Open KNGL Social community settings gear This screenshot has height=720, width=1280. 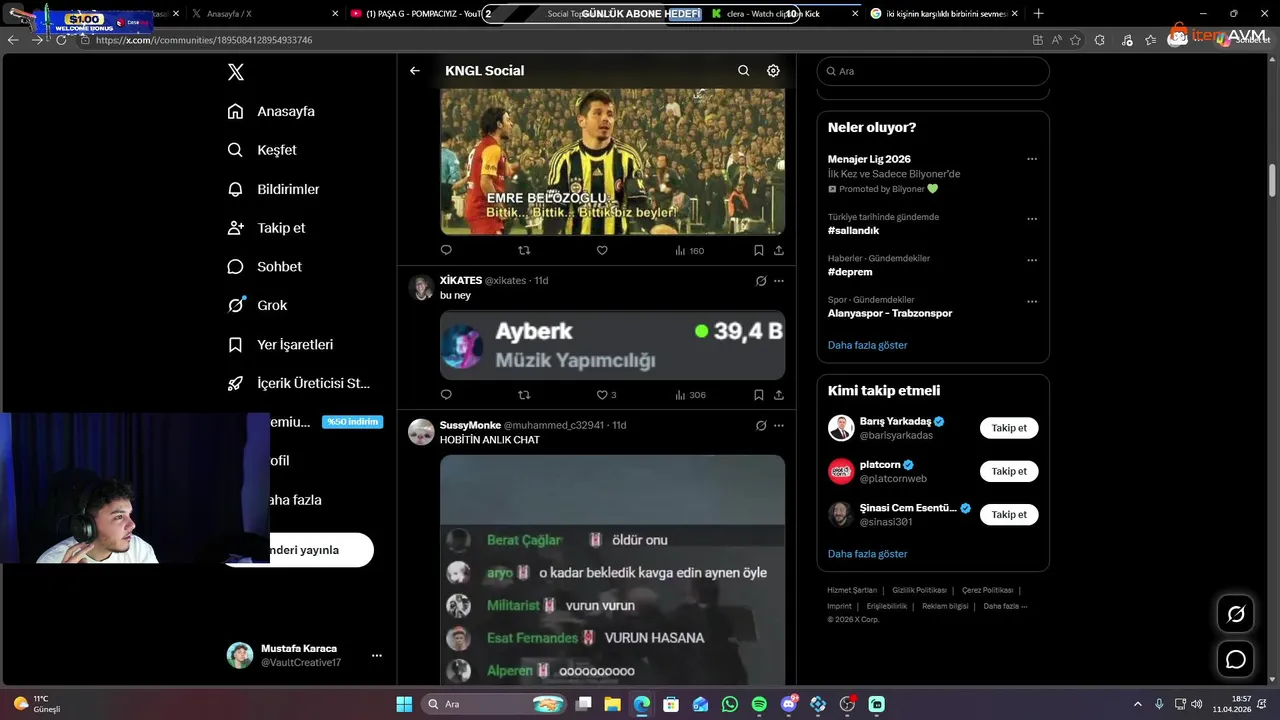click(x=773, y=71)
